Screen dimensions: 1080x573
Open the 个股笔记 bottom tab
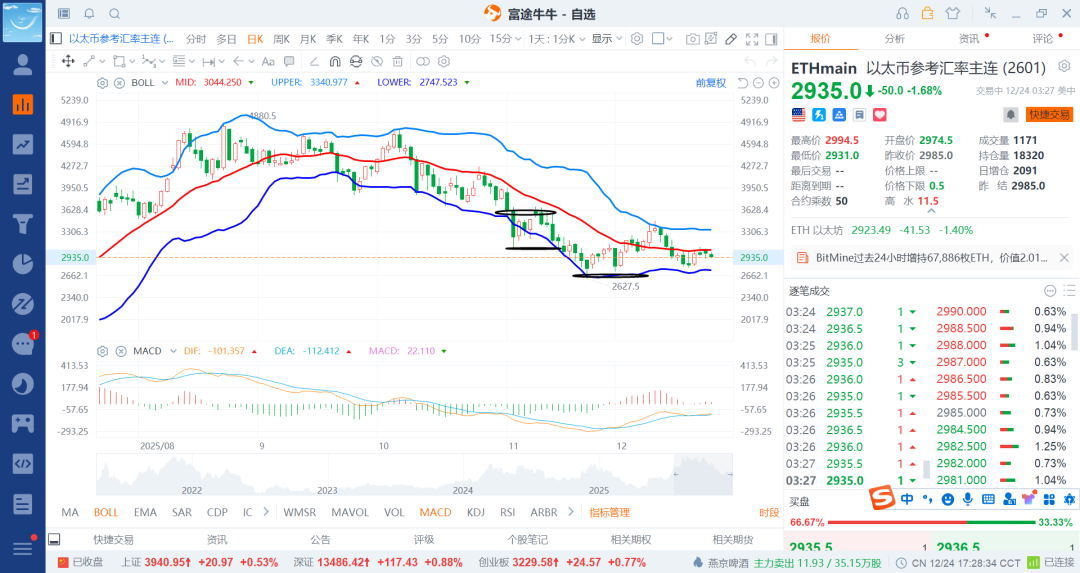[x=528, y=540]
